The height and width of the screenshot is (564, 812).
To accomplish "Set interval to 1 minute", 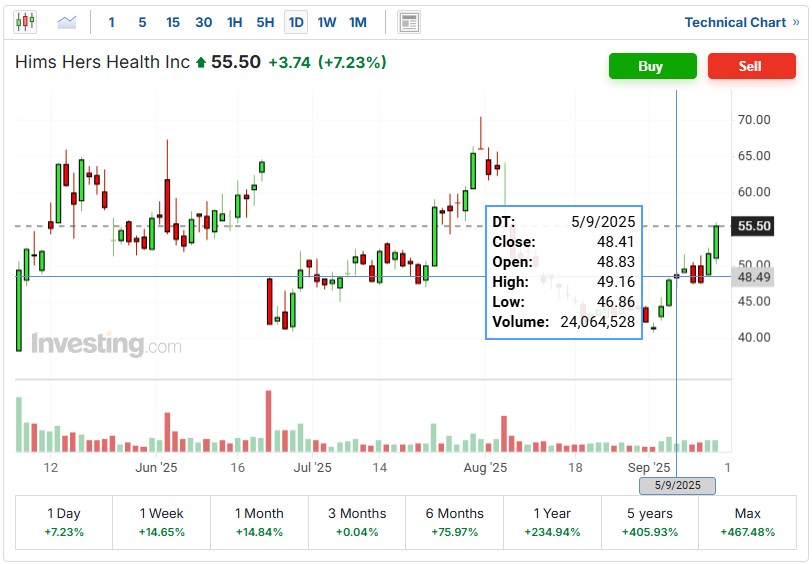I will [111, 22].
